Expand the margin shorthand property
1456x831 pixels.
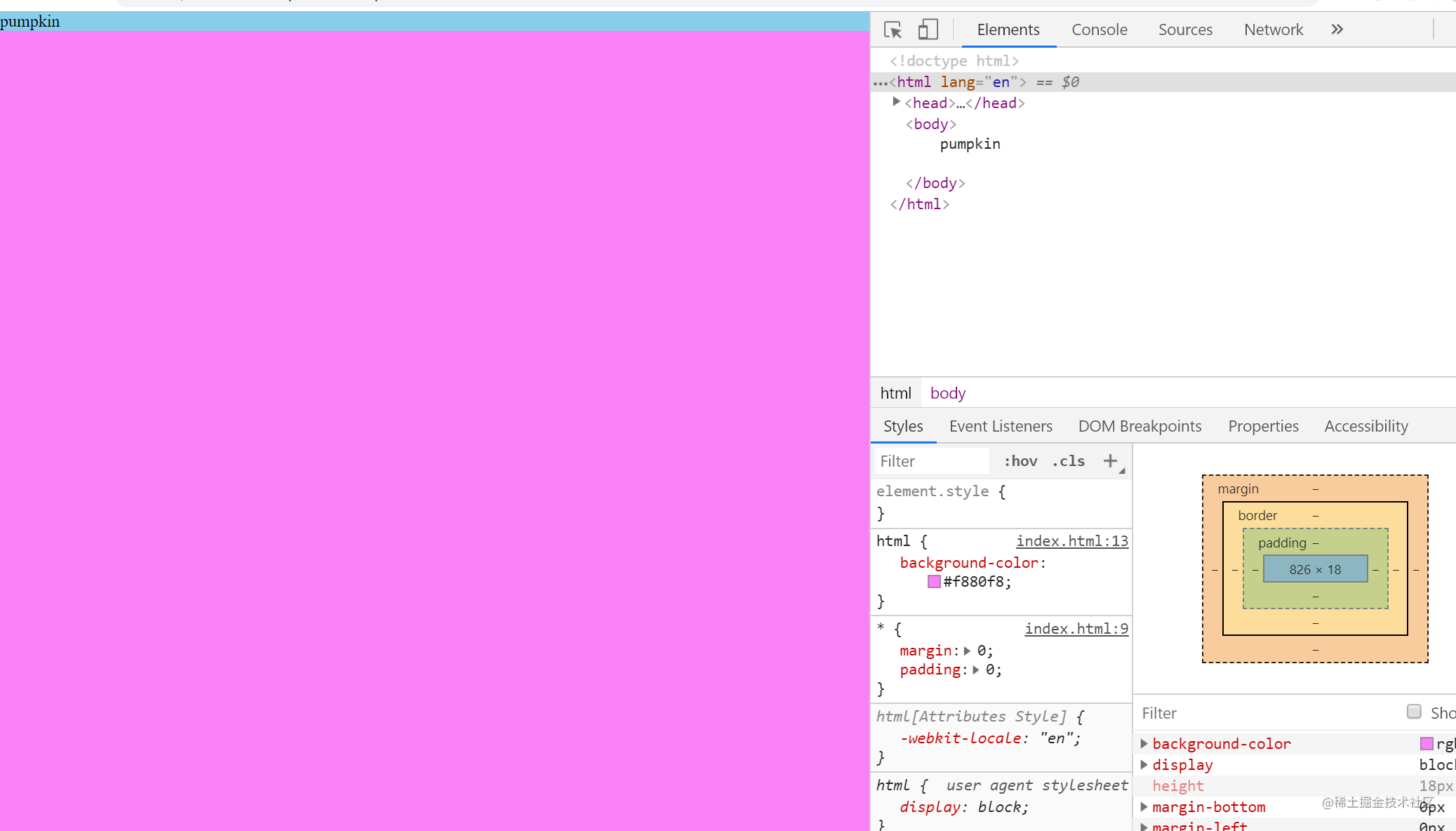point(967,651)
